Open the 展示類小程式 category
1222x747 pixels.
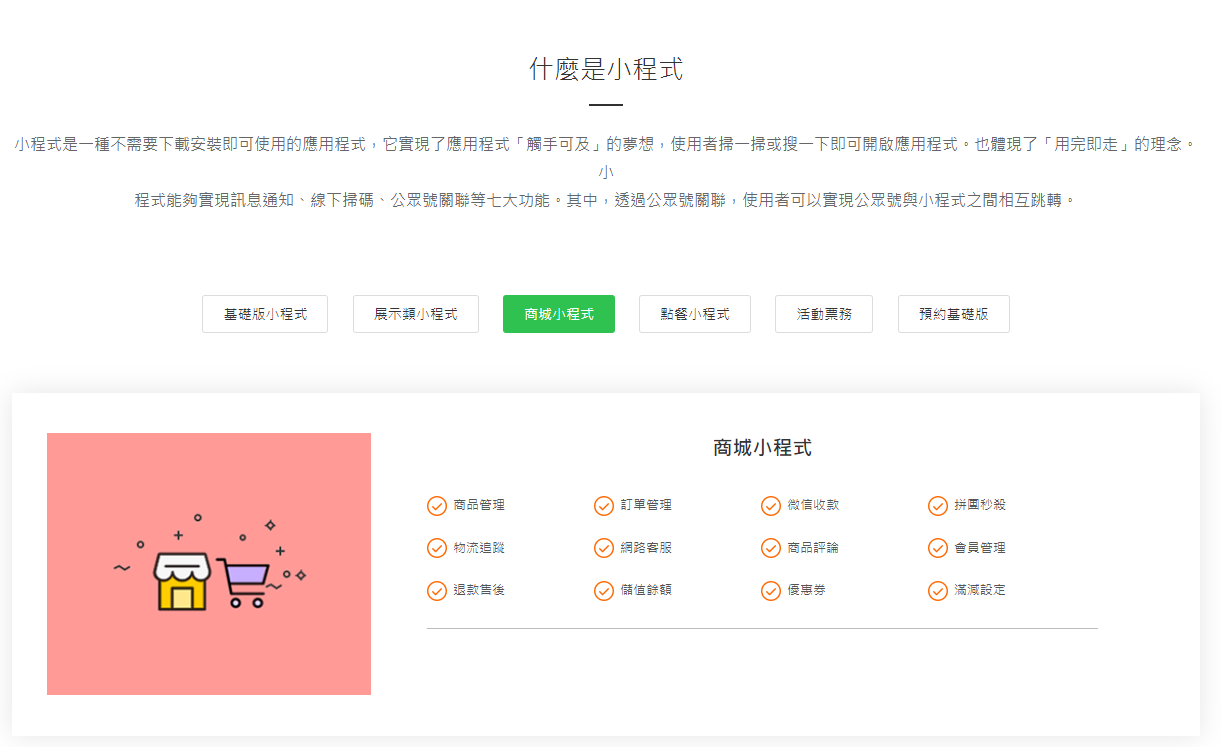[415, 313]
